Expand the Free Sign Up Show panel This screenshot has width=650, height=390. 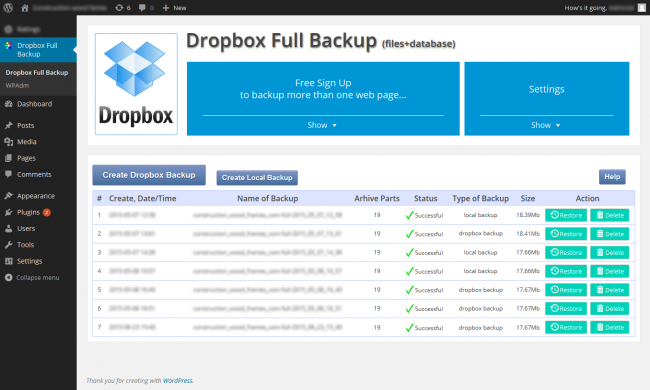tap(322, 125)
